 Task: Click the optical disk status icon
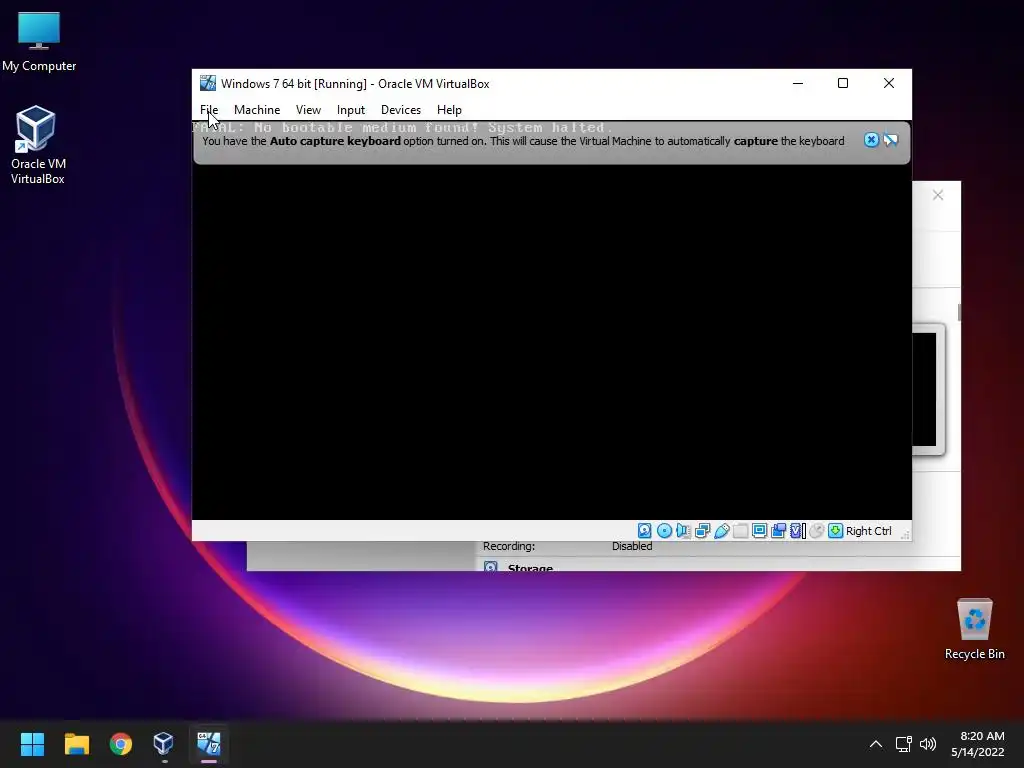click(664, 531)
